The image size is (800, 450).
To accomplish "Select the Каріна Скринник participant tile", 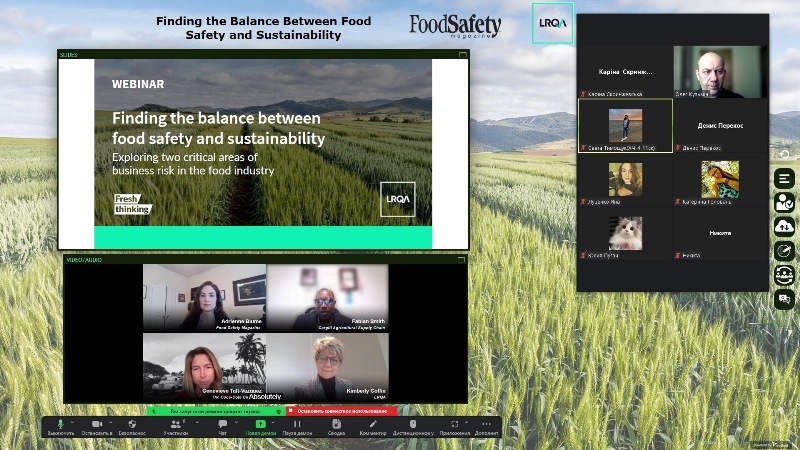I will (x=626, y=71).
